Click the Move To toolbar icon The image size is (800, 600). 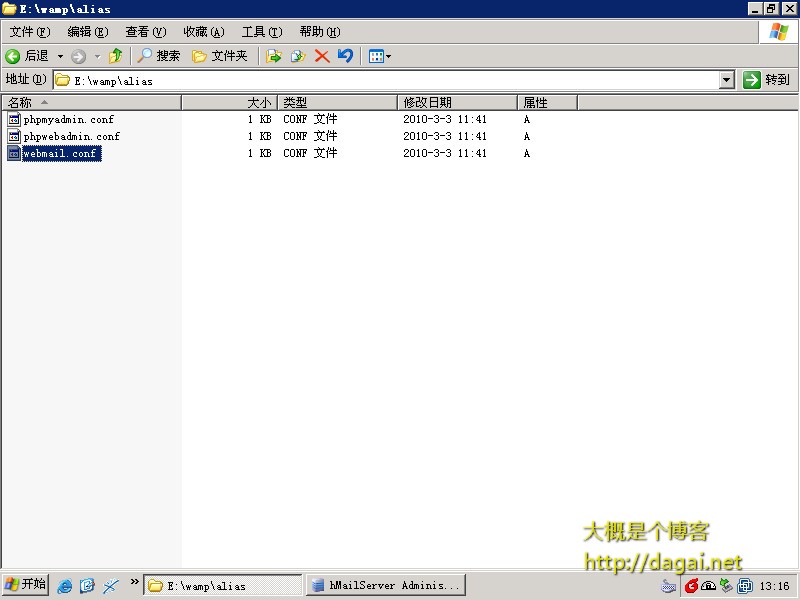273,56
